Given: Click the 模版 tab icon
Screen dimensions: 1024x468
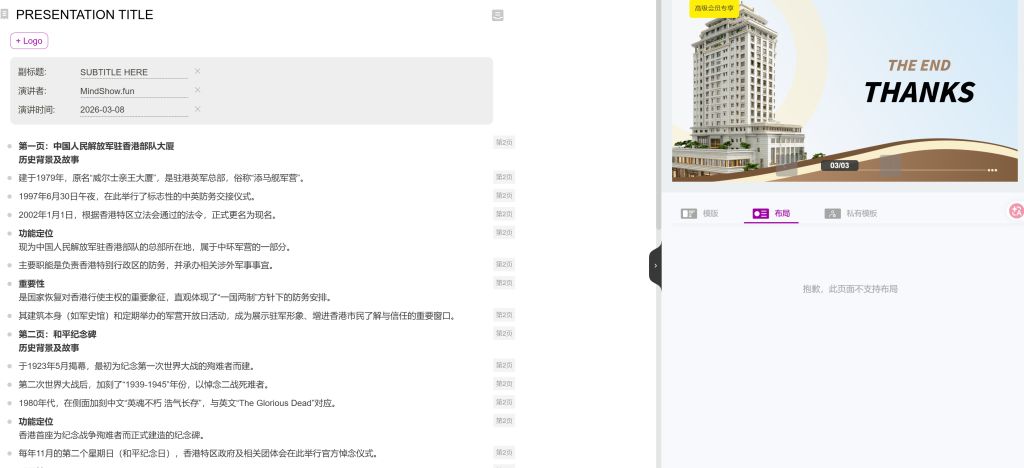Looking at the screenshot, I should 688,213.
